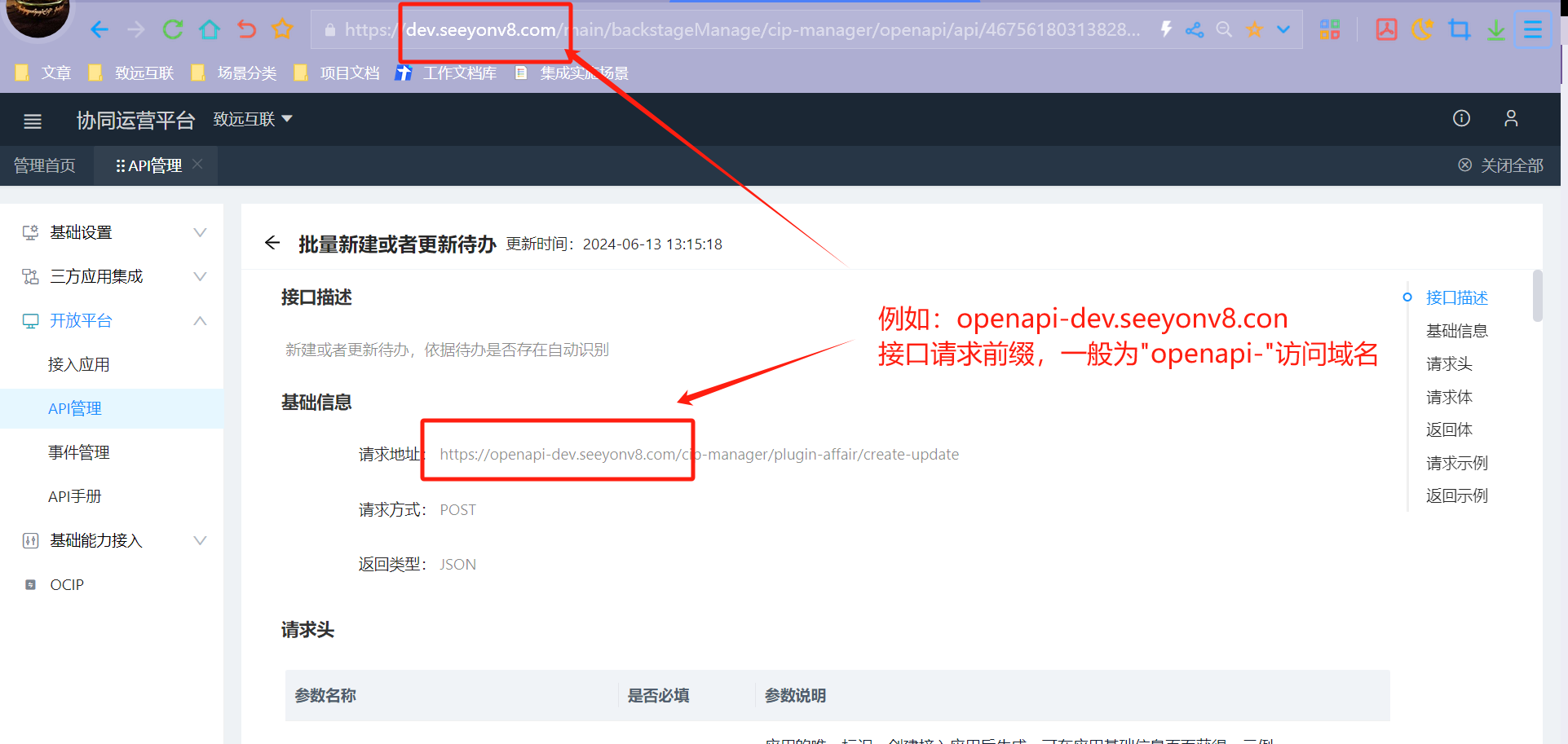The width and height of the screenshot is (1568, 744).
Task: Click the info circle icon in header
Action: tap(1461, 119)
